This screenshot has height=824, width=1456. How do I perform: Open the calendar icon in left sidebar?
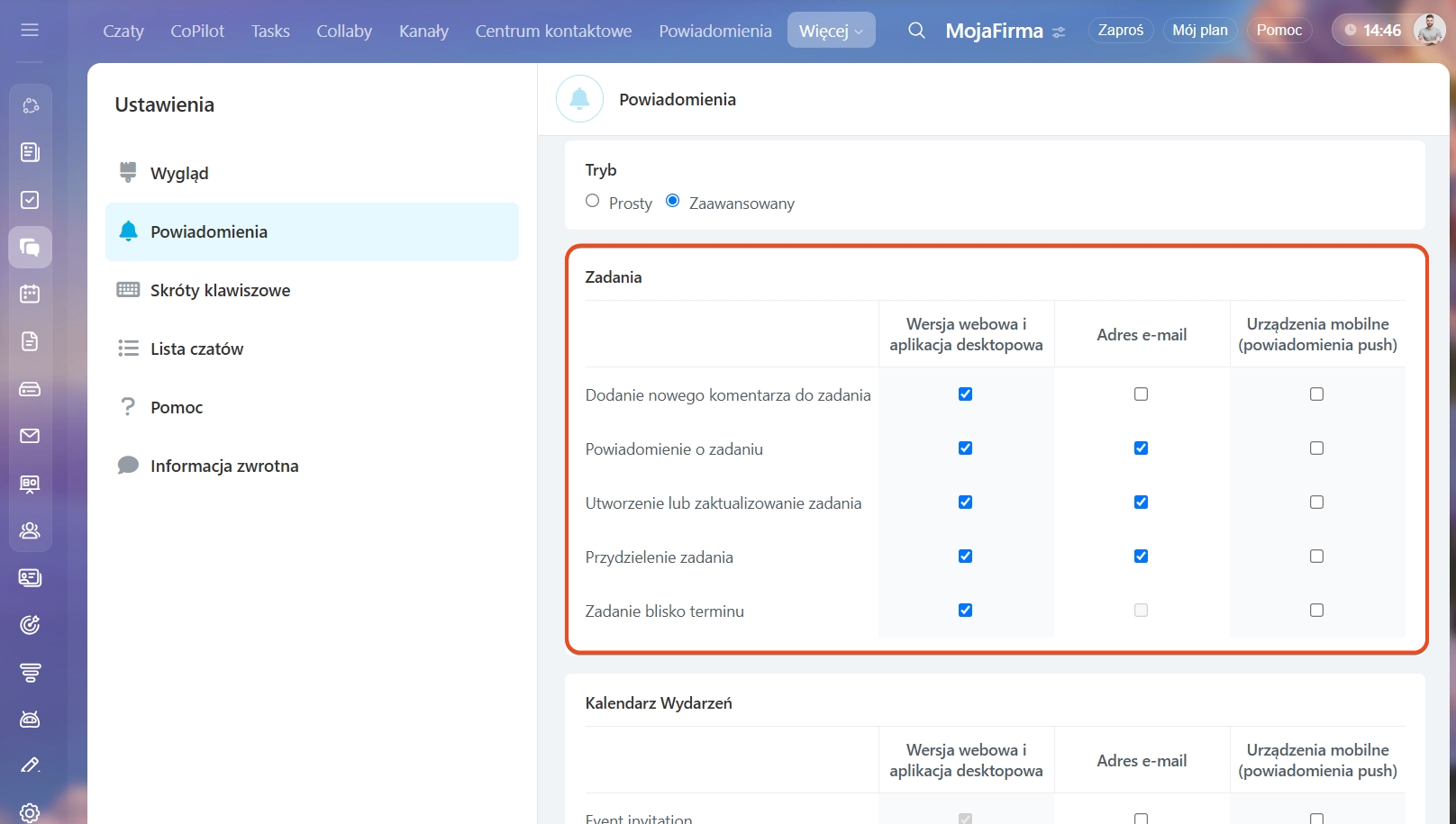(x=30, y=294)
